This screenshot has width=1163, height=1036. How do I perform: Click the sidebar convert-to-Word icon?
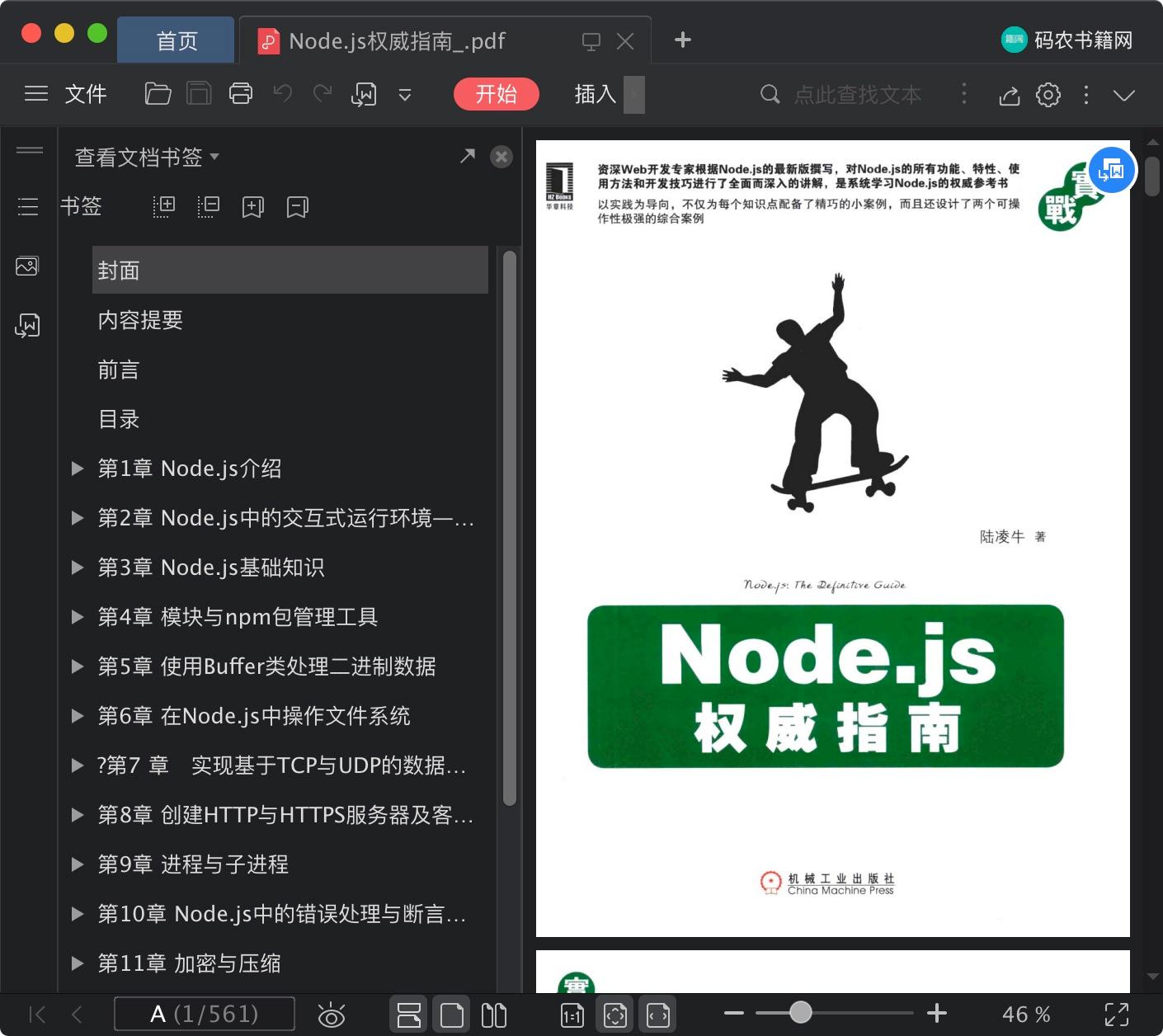[27, 325]
